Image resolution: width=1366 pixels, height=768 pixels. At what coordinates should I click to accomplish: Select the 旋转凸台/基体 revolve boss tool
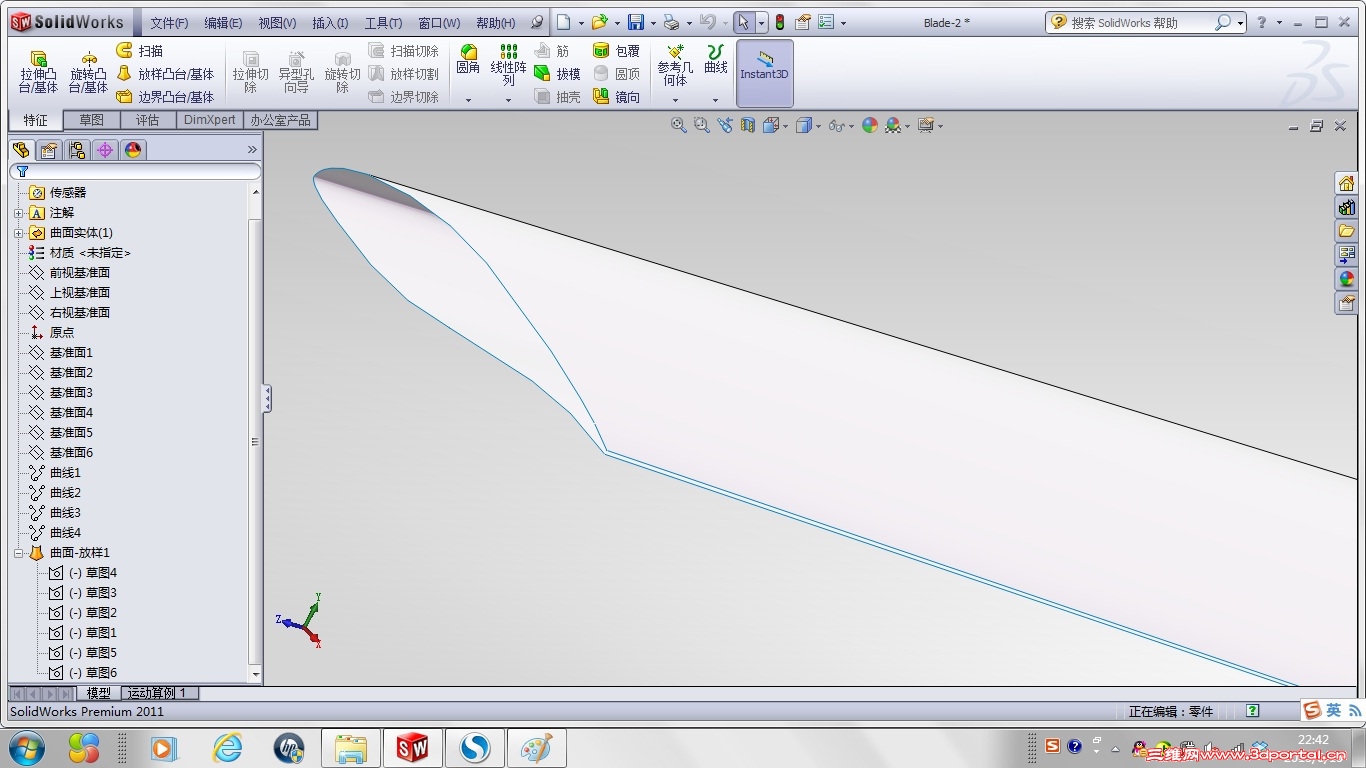[x=88, y=73]
